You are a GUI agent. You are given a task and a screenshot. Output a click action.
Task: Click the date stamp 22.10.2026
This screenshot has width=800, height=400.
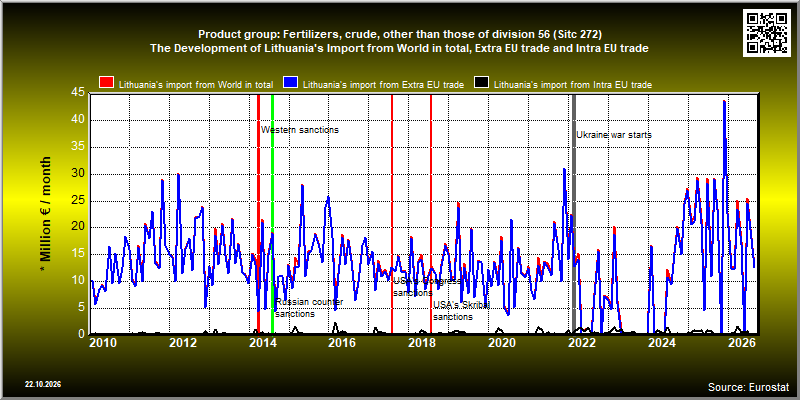[43, 384]
